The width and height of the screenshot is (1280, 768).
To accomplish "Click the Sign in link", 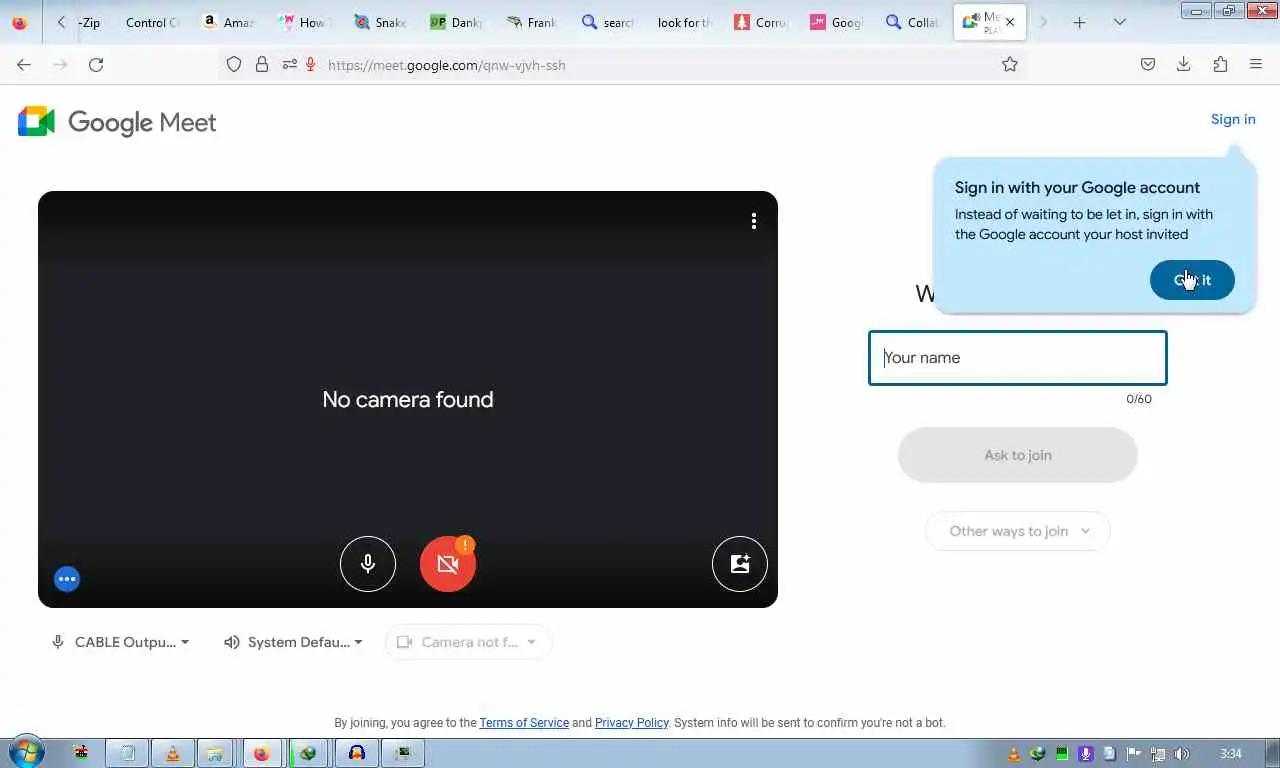I will coord(1233,119).
